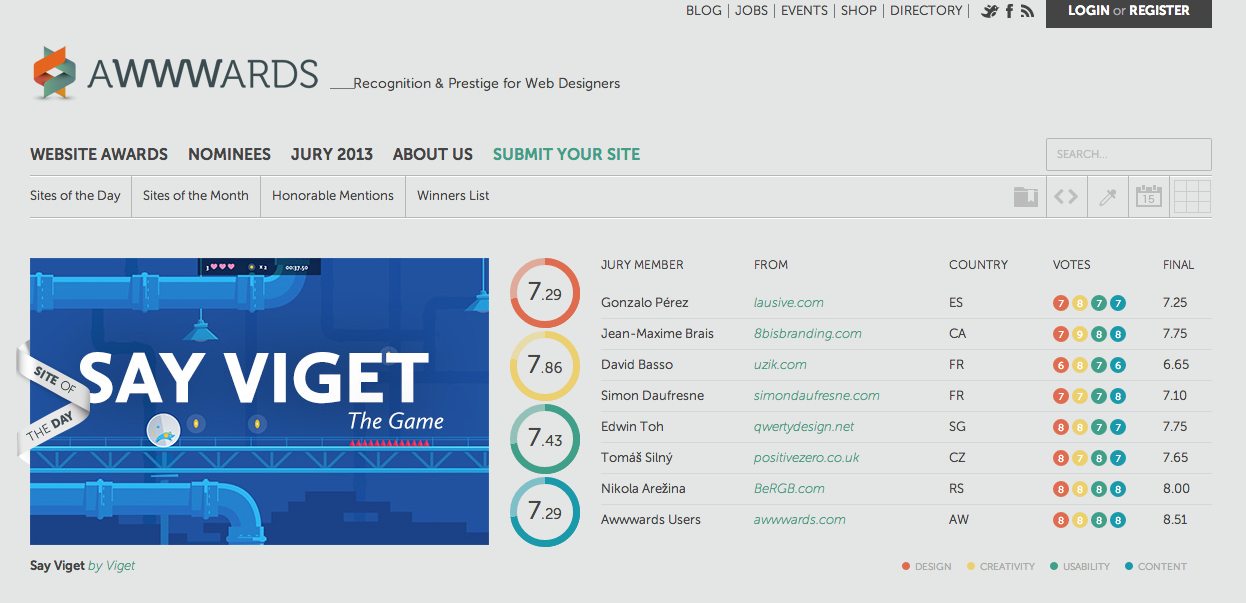Image resolution: width=1246 pixels, height=603 pixels.
Task: Visit qwertydesign.net link
Action: pos(804,427)
